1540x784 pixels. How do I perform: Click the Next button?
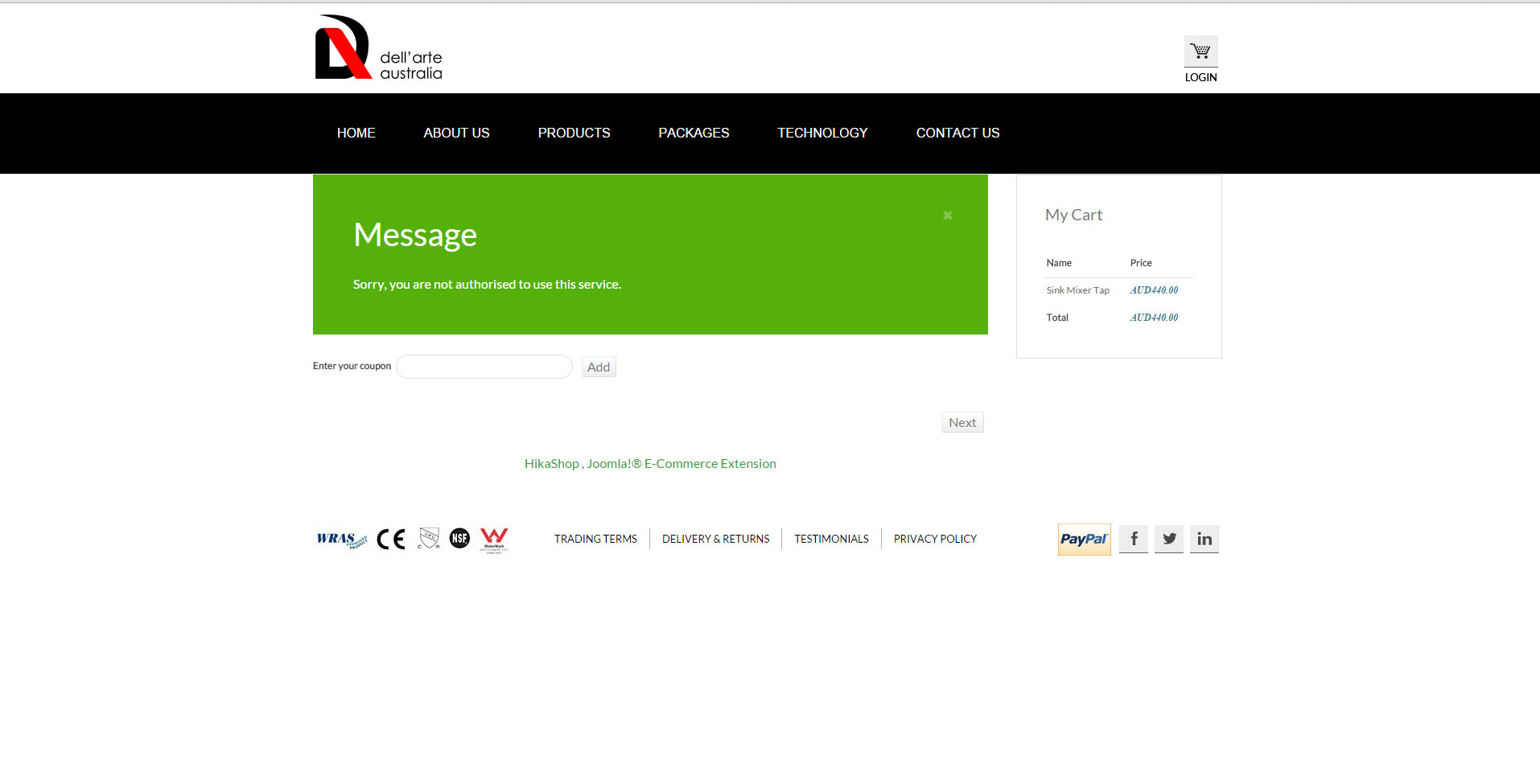point(962,423)
